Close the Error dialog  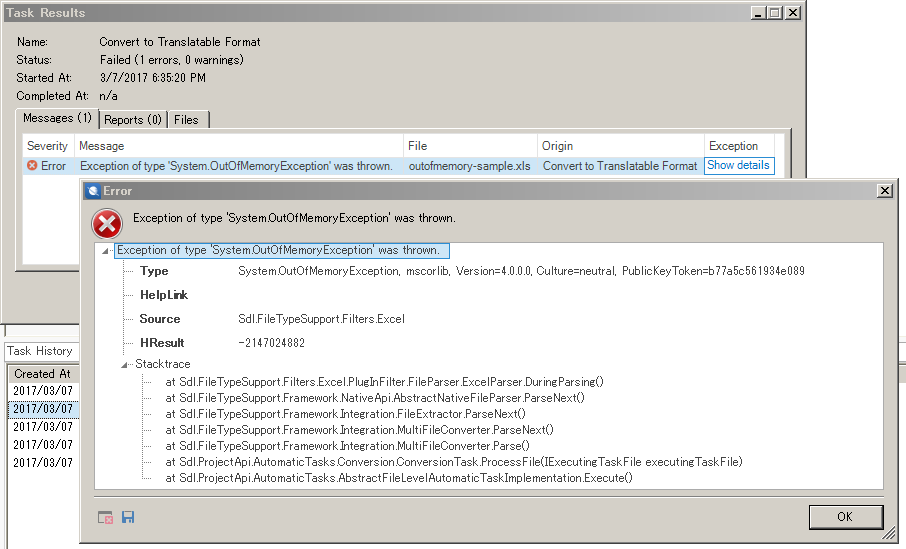click(885, 191)
